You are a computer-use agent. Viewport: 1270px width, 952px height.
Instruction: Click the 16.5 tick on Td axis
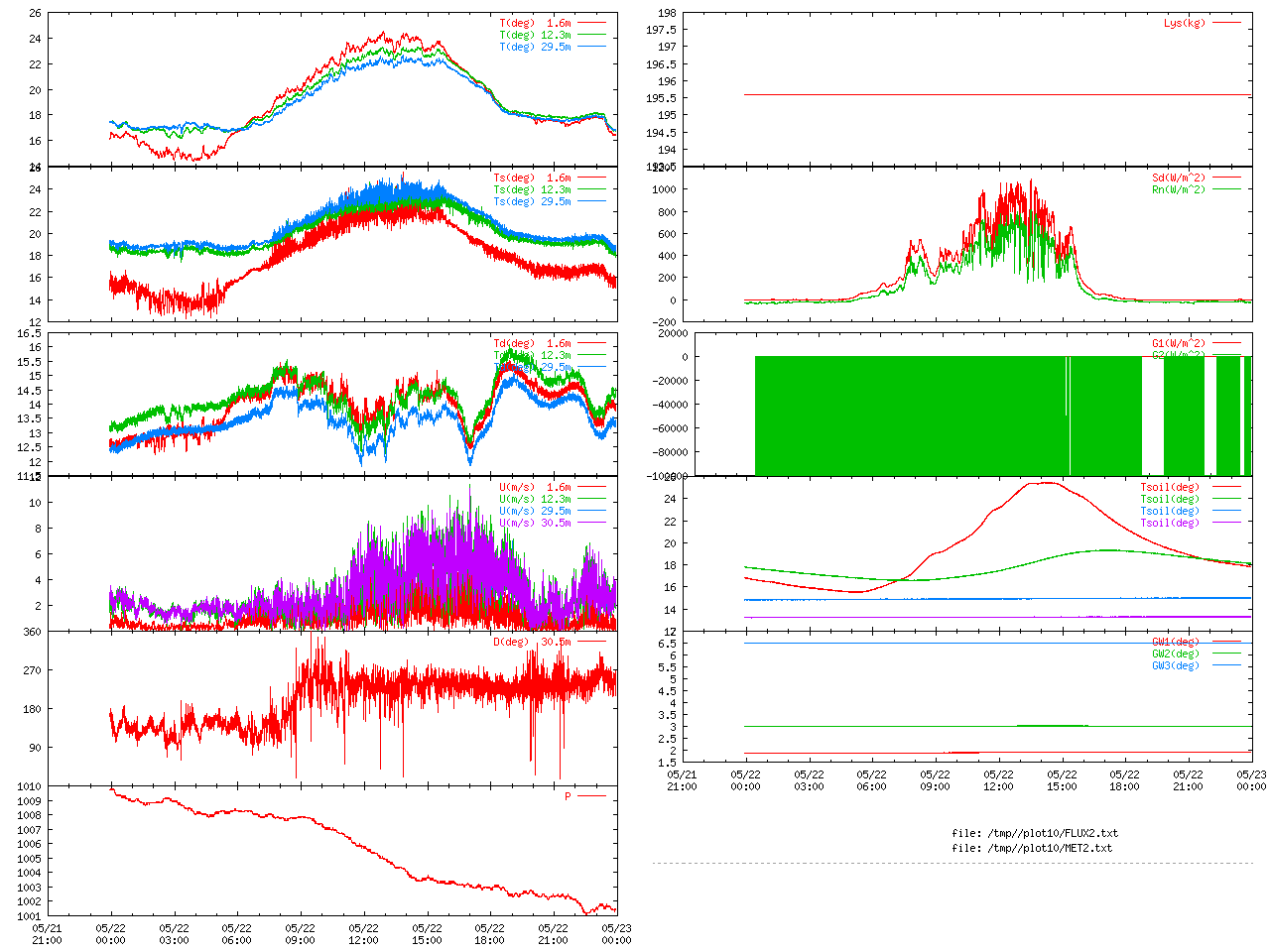pyautogui.click(x=30, y=334)
